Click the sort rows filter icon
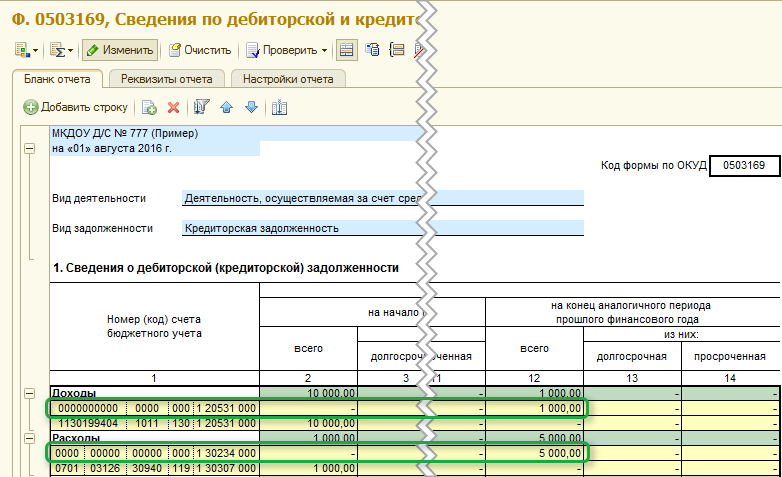782x477 pixels. 201,107
